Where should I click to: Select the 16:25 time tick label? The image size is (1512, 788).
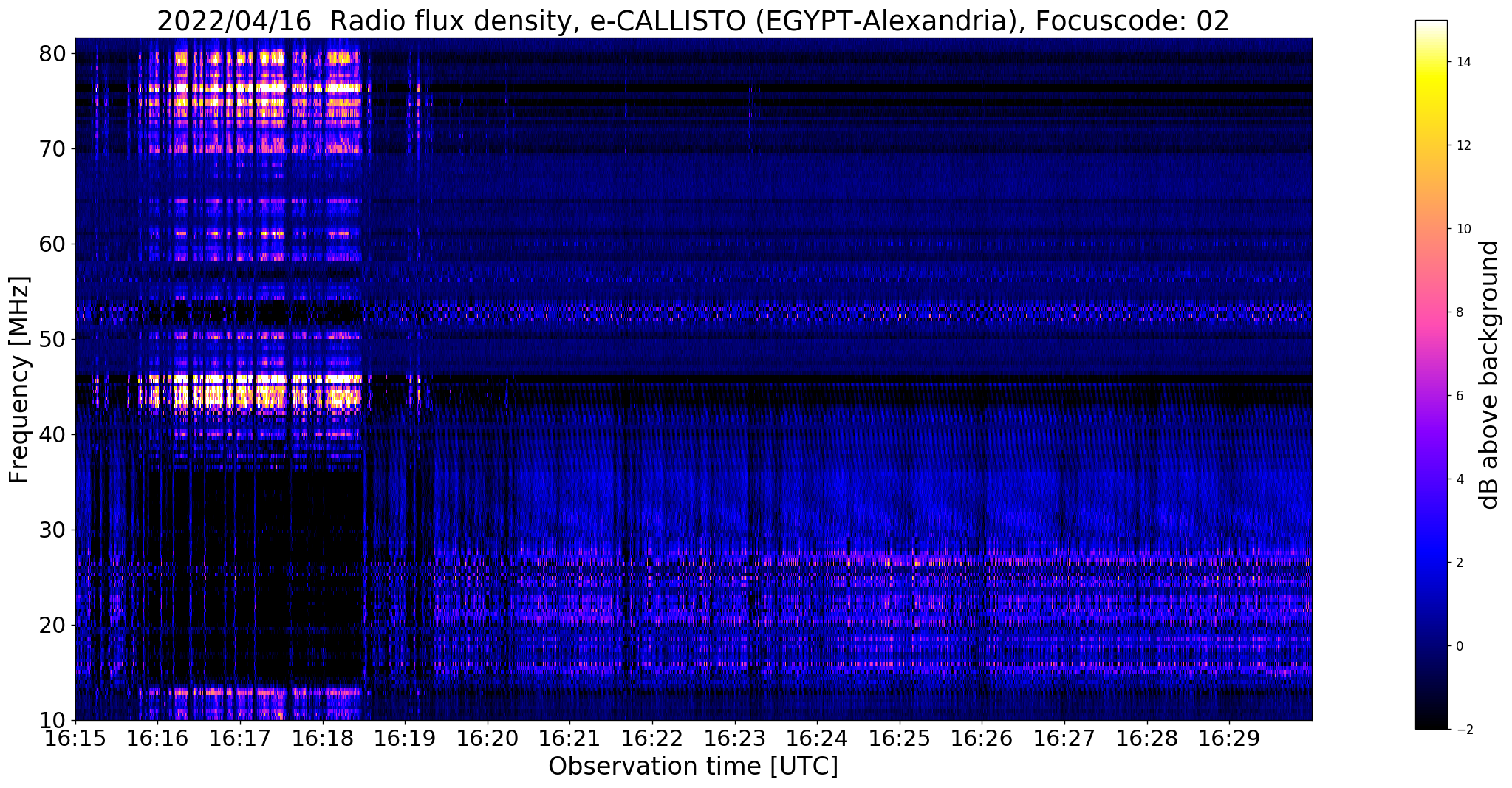coord(900,738)
